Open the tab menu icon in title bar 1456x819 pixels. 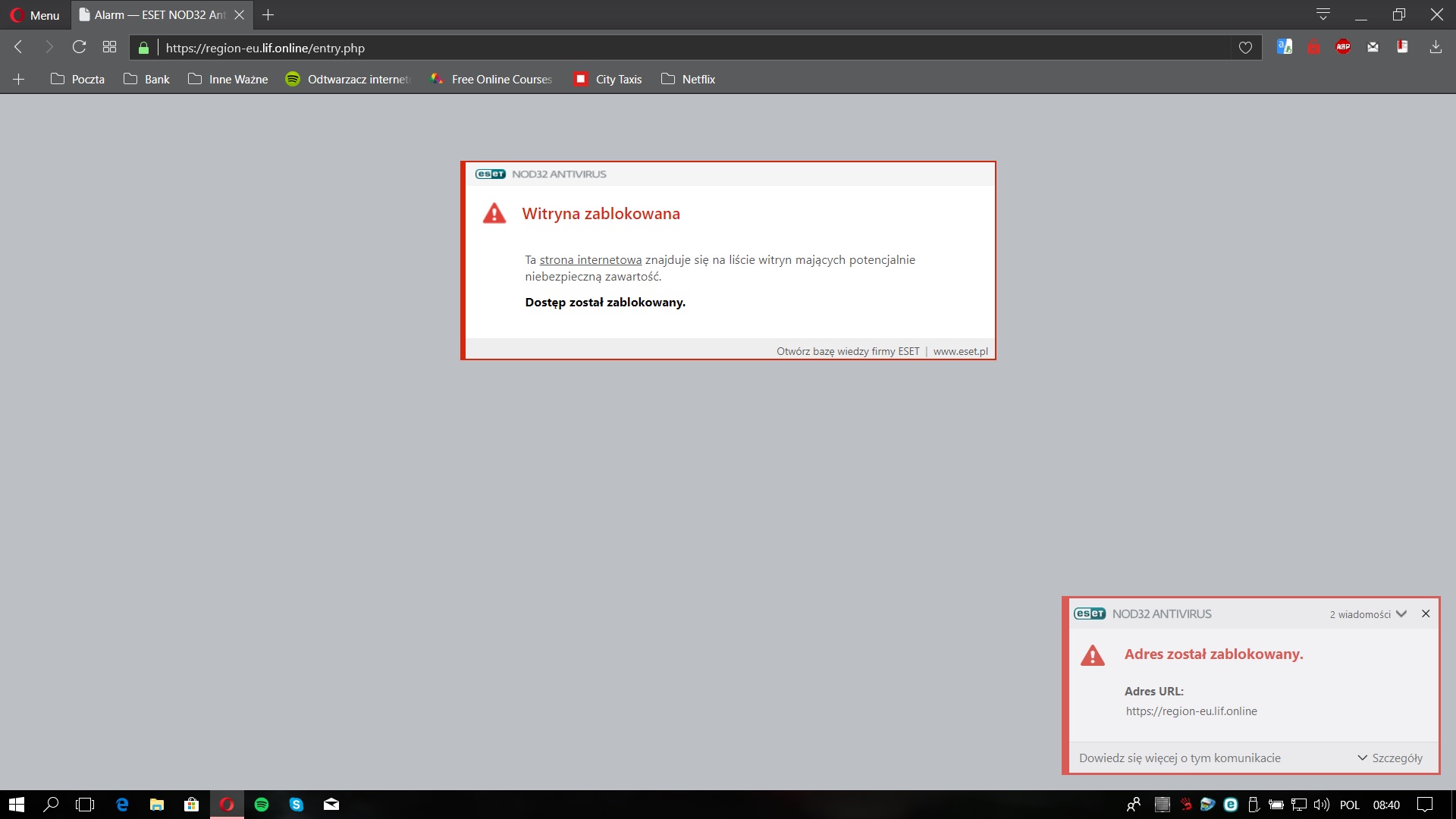(x=1323, y=14)
